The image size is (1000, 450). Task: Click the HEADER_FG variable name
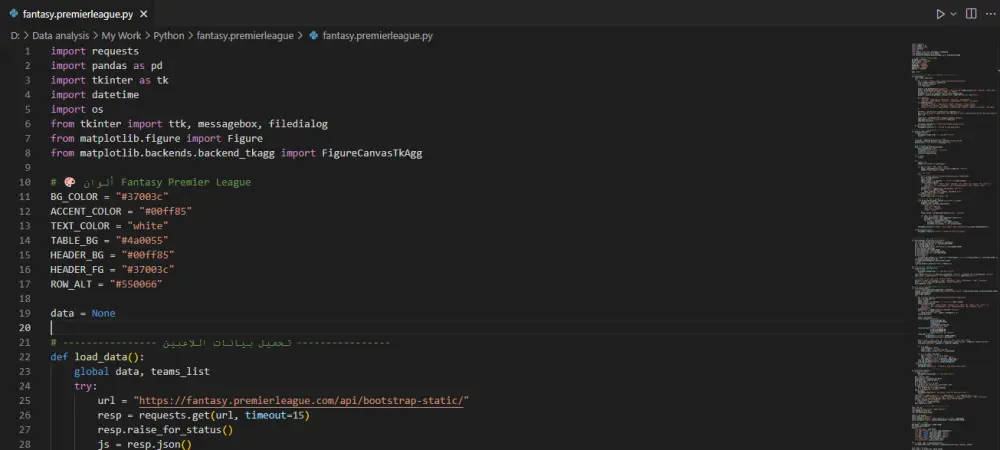tap(77, 270)
